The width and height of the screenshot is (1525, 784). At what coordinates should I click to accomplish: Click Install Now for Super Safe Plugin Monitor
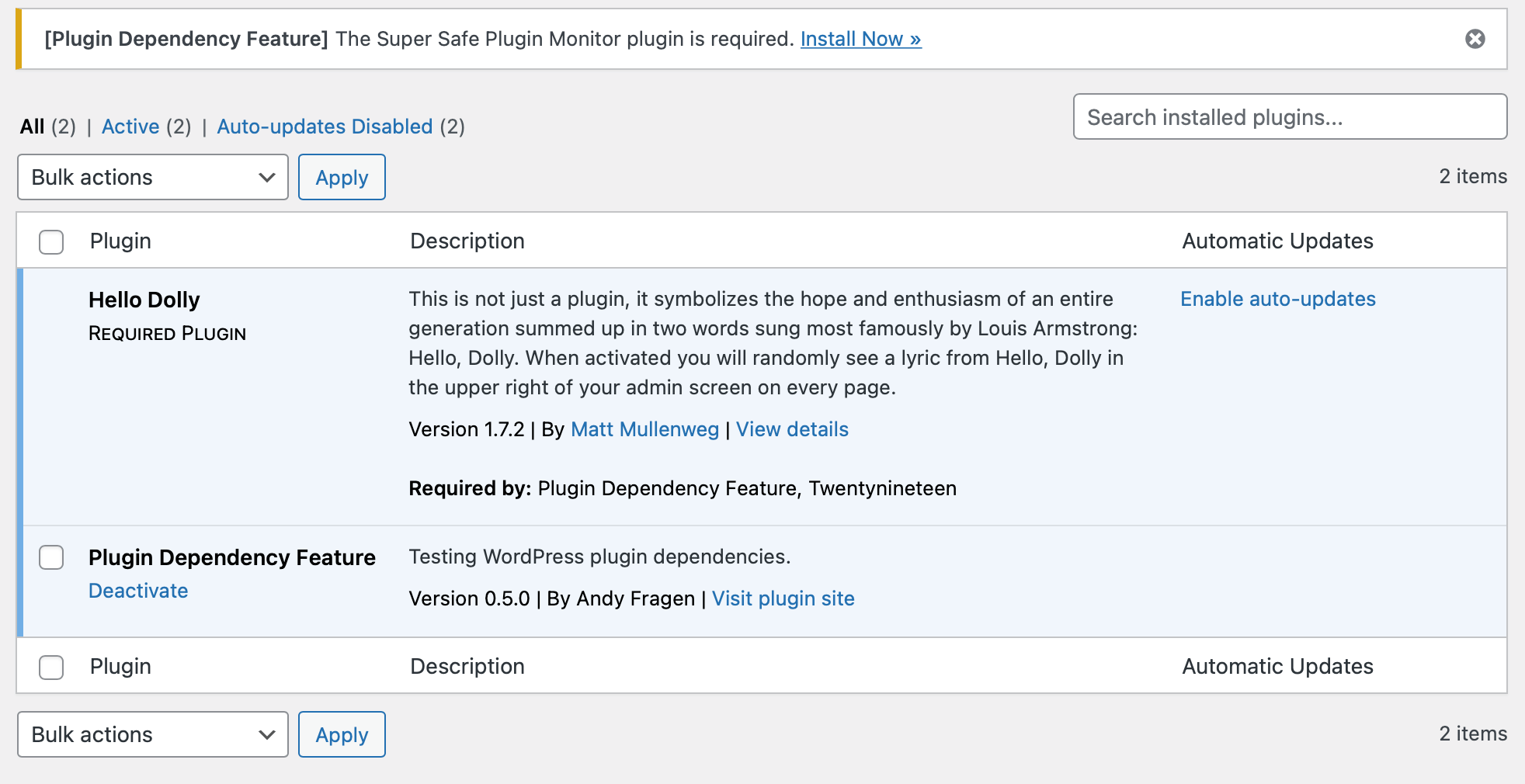pos(859,39)
